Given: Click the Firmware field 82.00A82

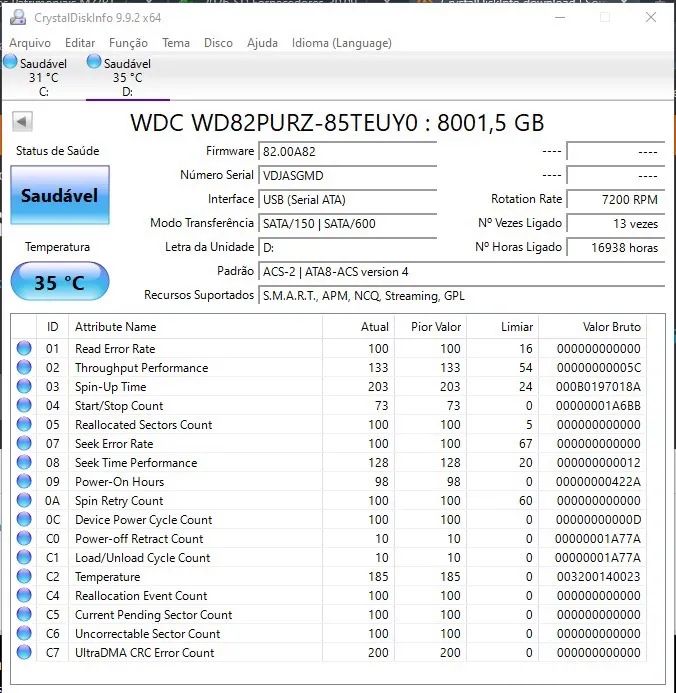Looking at the screenshot, I should (348, 152).
